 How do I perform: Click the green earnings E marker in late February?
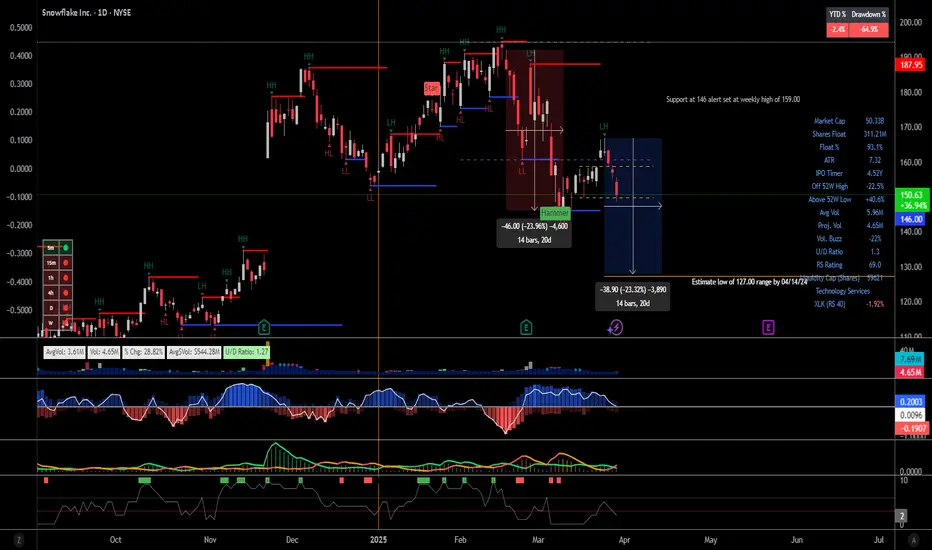click(525, 327)
